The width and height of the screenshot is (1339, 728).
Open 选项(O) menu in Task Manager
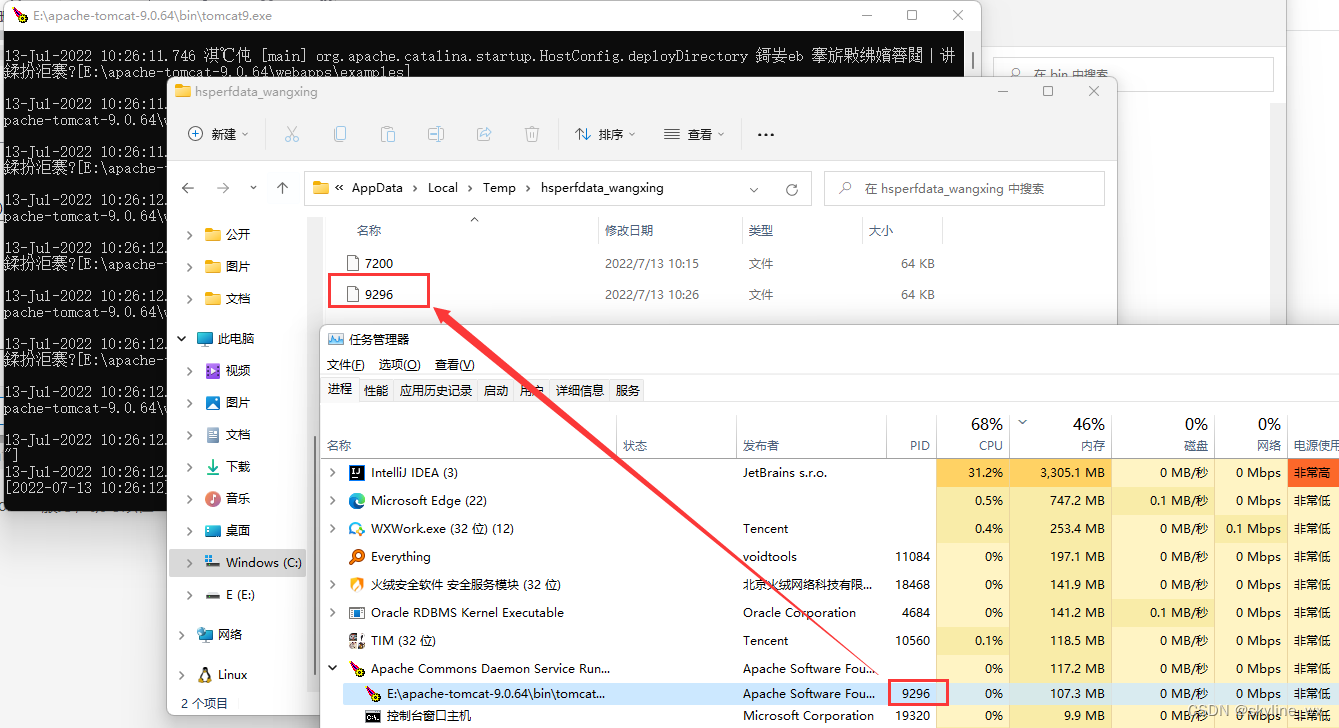(x=400, y=365)
